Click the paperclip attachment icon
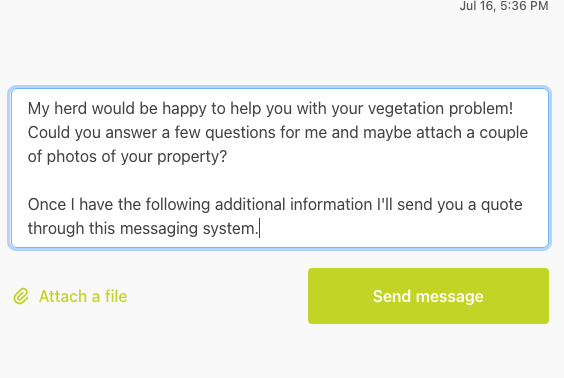This screenshot has width=564, height=378. (21, 297)
